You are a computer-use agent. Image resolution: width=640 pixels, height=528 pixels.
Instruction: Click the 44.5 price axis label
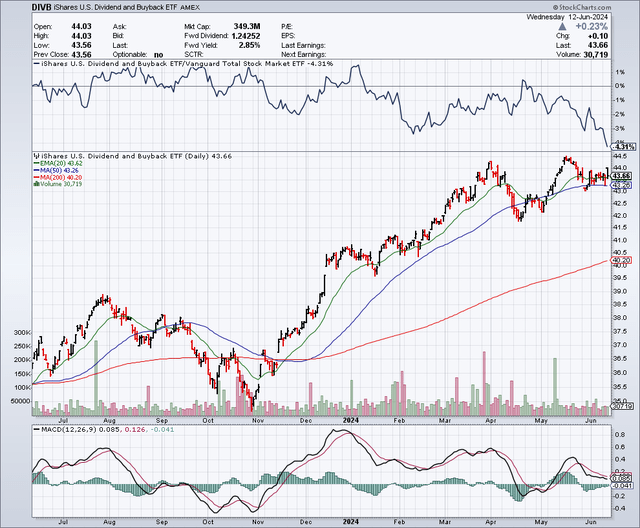tap(620, 156)
